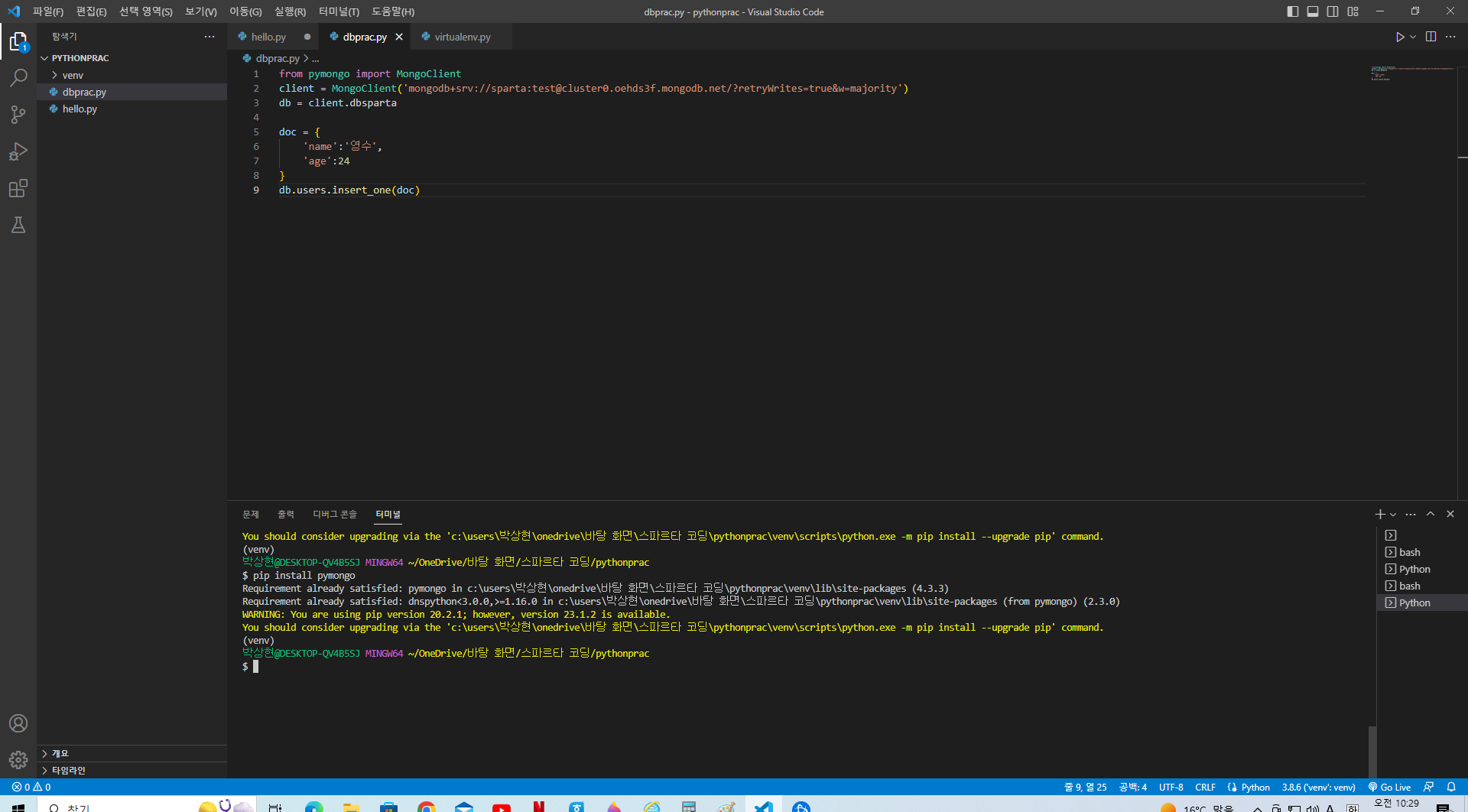Open explorer panel more actions
The image size is (1468, 812).
pos(209,37)
